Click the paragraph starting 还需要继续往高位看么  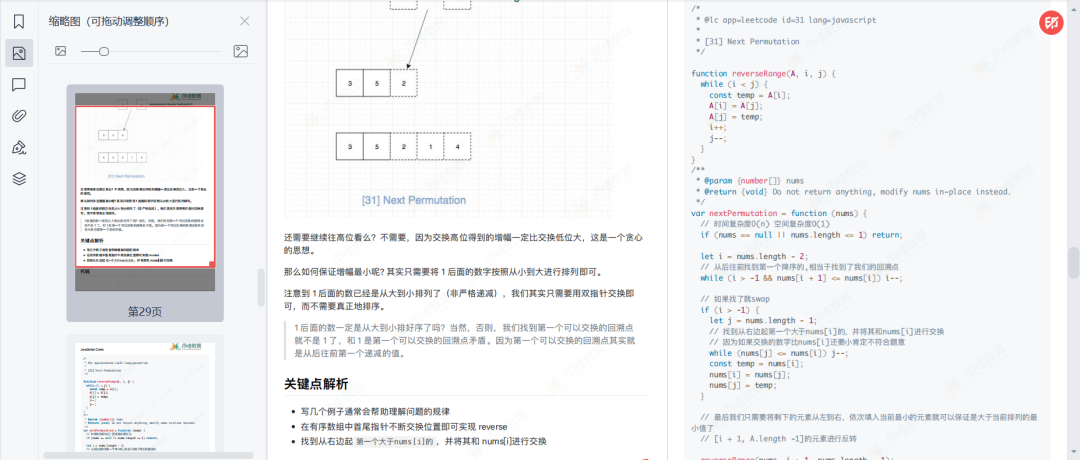pos(464,244)
